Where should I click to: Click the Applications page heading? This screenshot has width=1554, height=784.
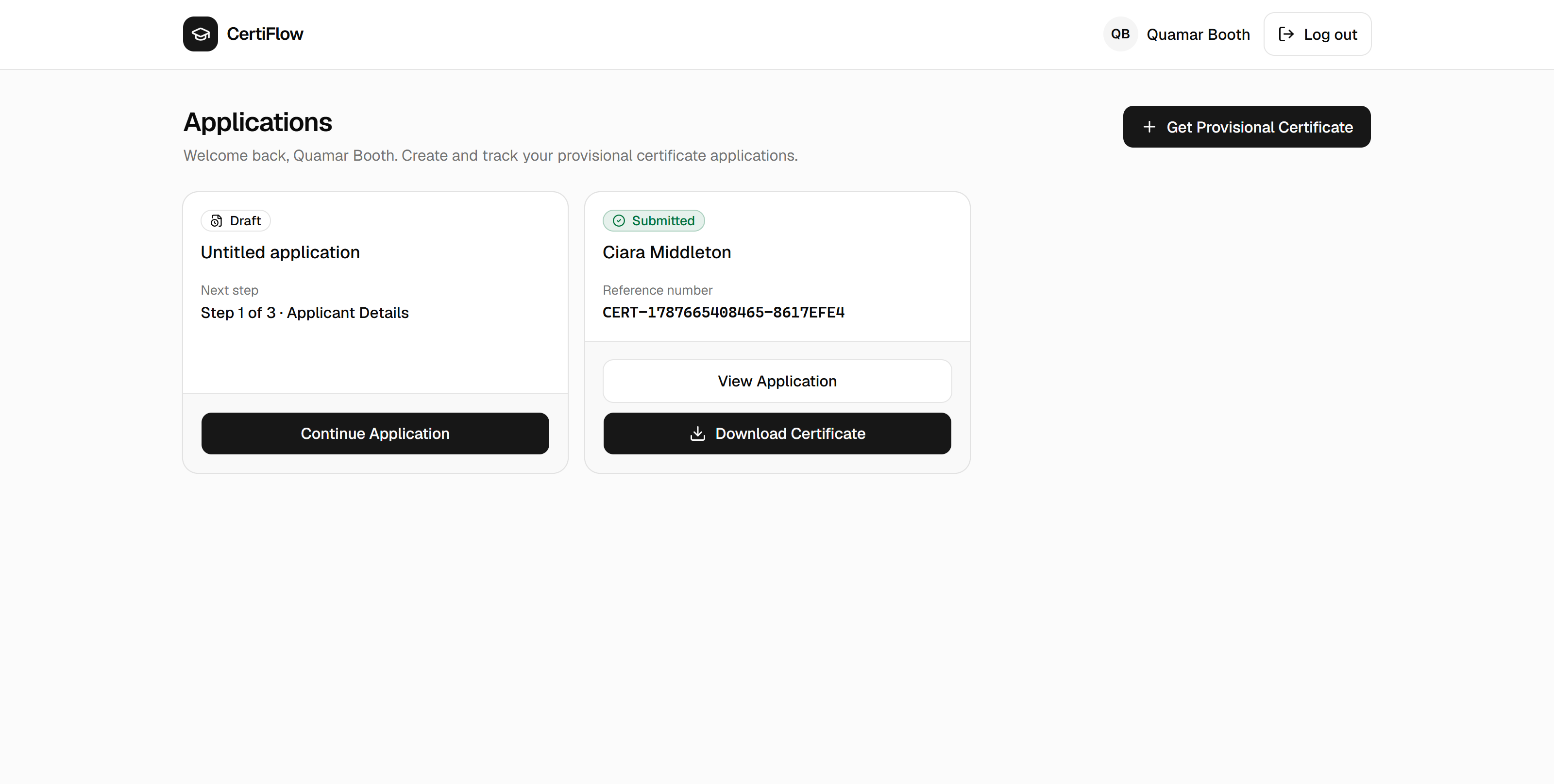[257, 122]
